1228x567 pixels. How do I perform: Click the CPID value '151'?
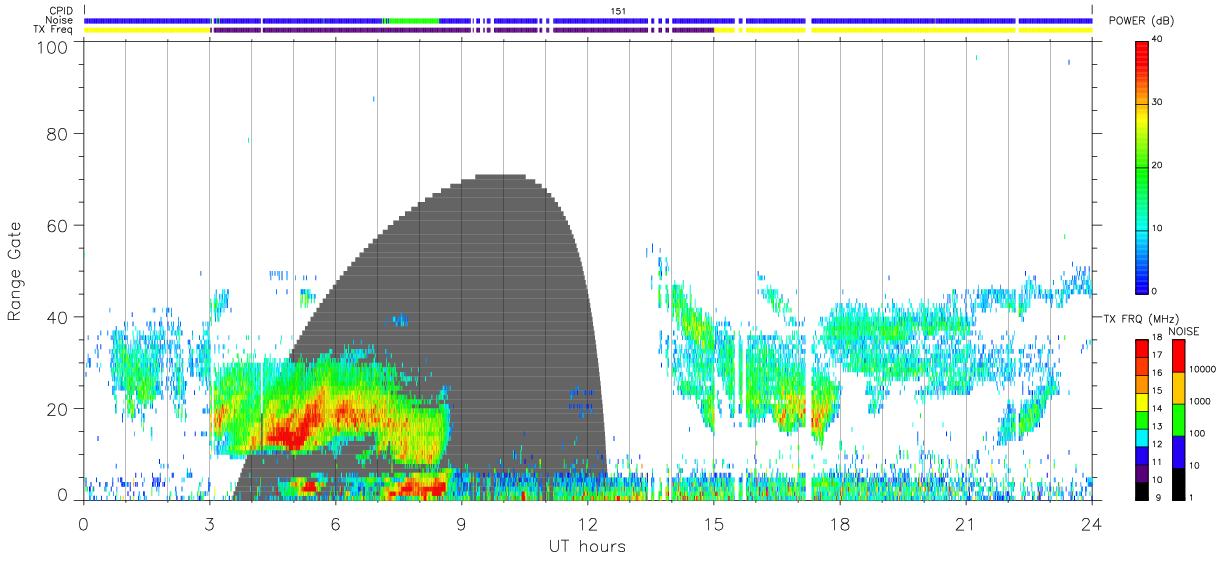tap(619, 11)
